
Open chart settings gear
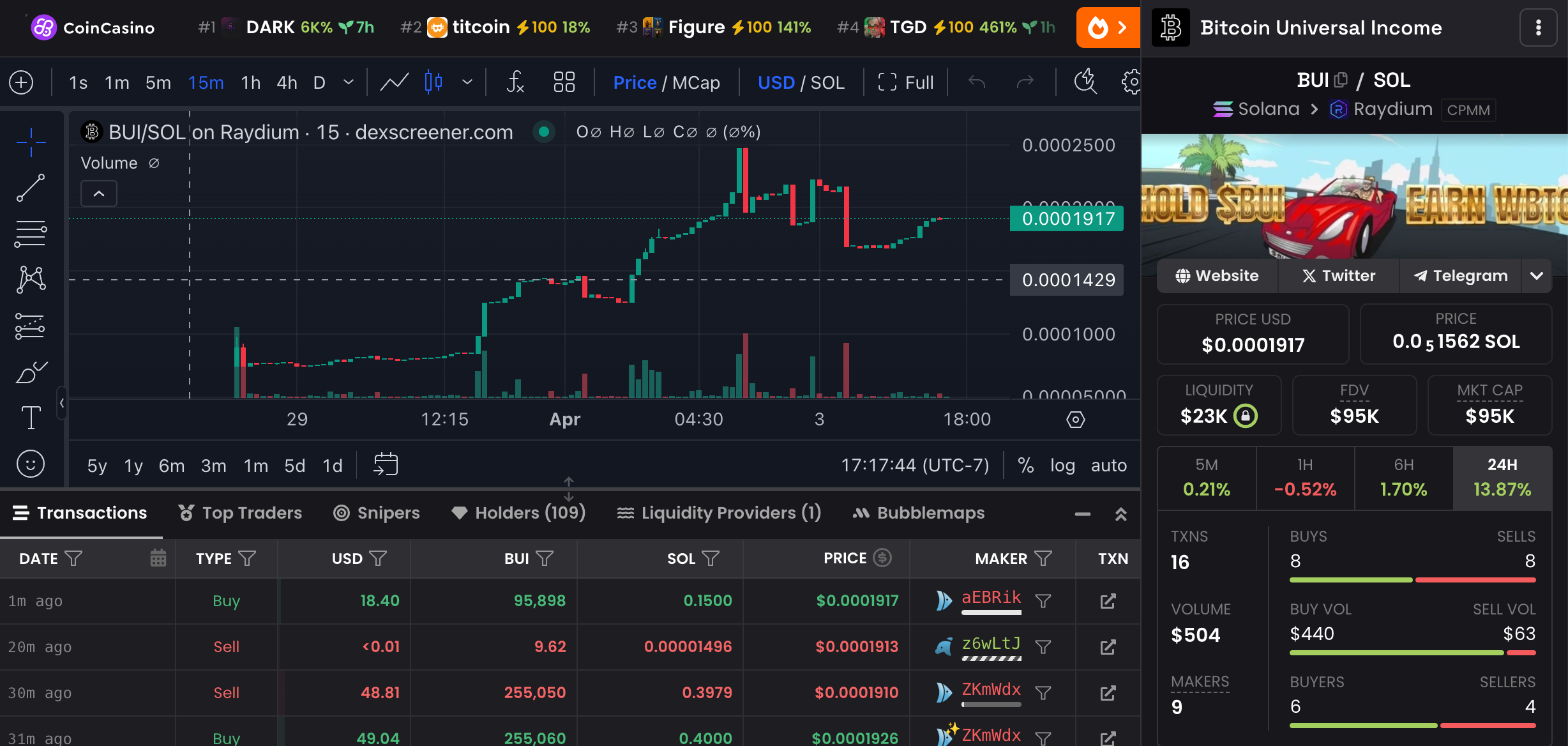(x=1131, y=82)
